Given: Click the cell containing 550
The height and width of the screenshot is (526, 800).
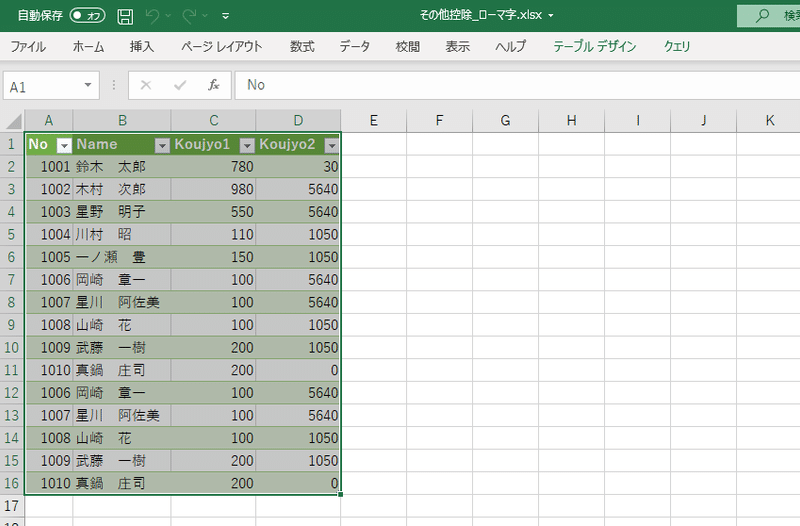Looking at the screenshot, I should pyautogui.click(x=213, y=212).
